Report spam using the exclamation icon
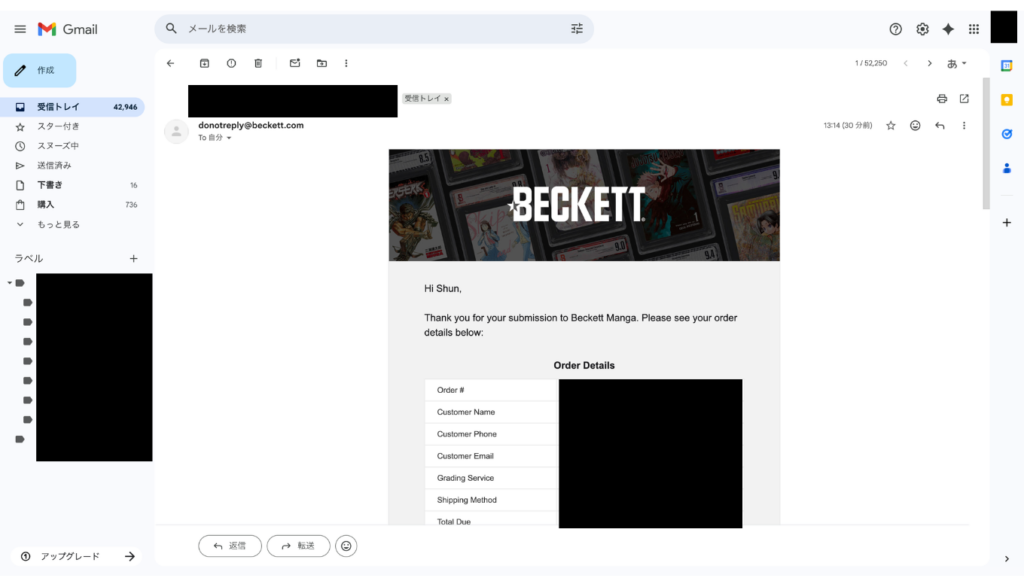 [231, 63]
